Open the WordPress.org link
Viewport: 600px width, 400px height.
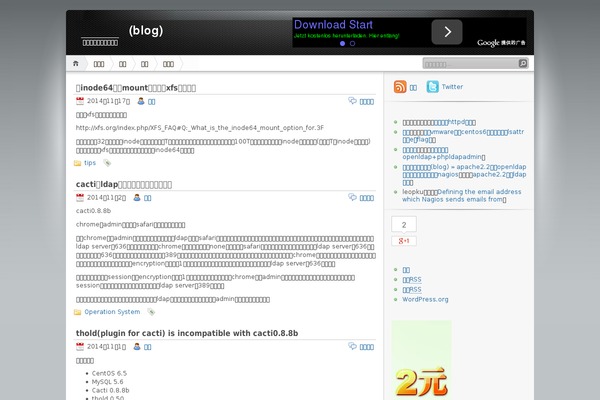click(425, 299)
